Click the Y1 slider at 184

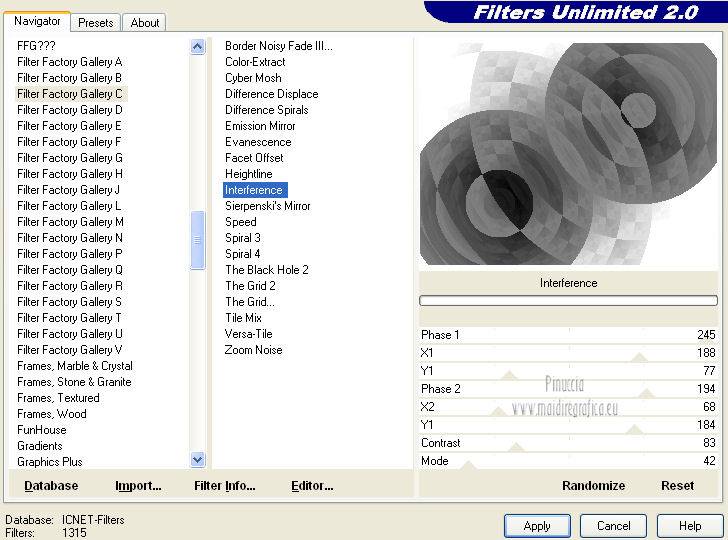568,425
